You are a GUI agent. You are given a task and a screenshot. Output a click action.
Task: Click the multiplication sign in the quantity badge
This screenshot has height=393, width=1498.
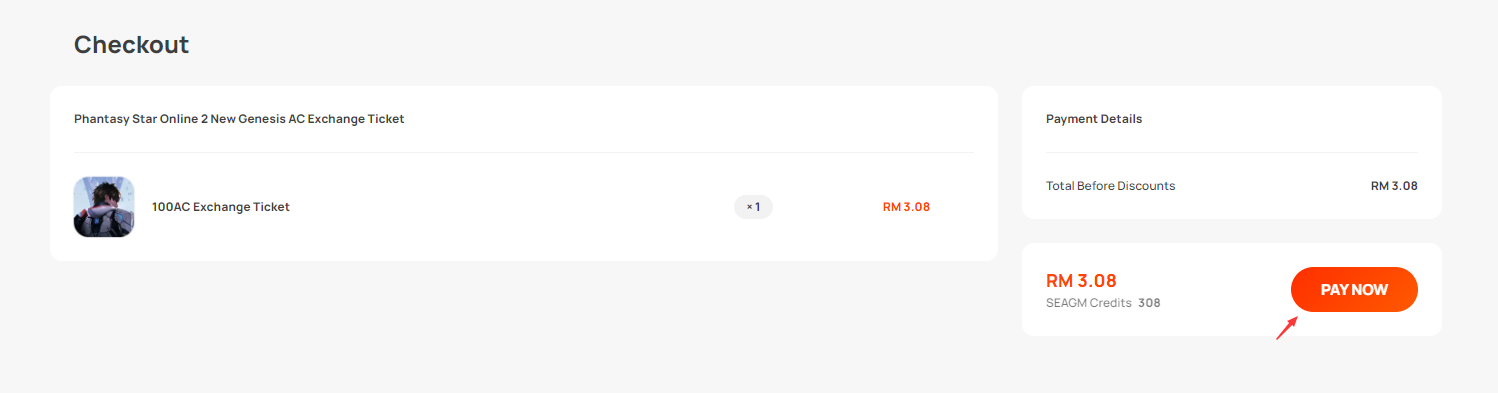749,207
